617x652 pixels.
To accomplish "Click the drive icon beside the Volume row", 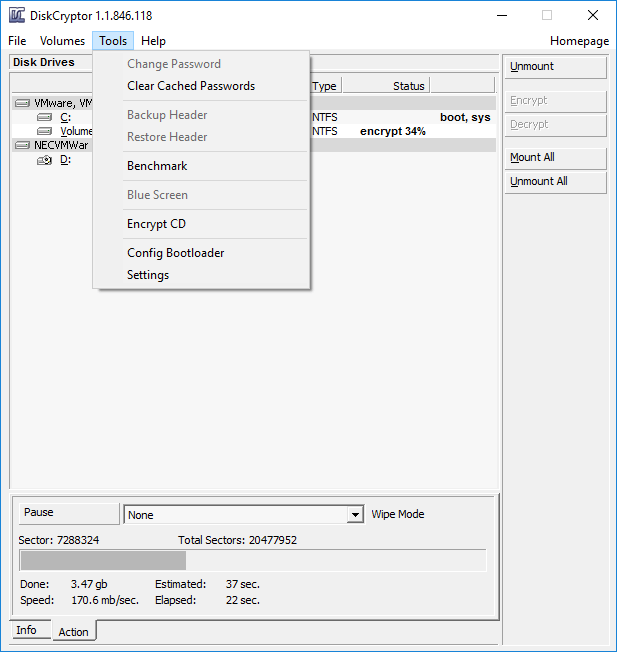I will point(44,131).
